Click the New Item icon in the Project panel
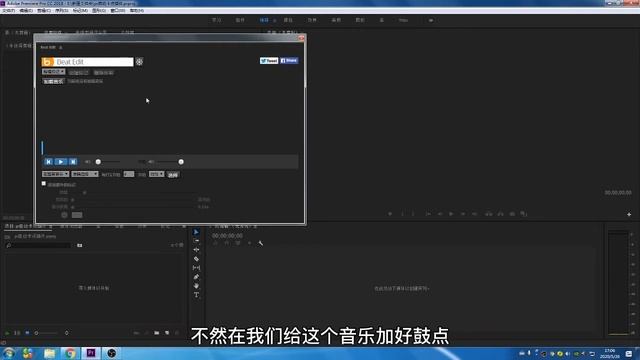 (x=167, y=333)
